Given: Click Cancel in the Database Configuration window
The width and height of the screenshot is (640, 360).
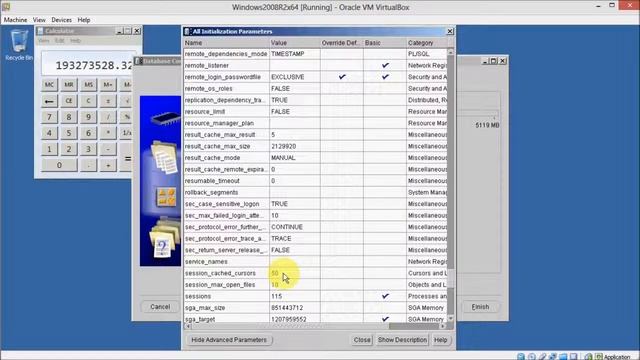Looking at the screenshot, I should 160,307.
